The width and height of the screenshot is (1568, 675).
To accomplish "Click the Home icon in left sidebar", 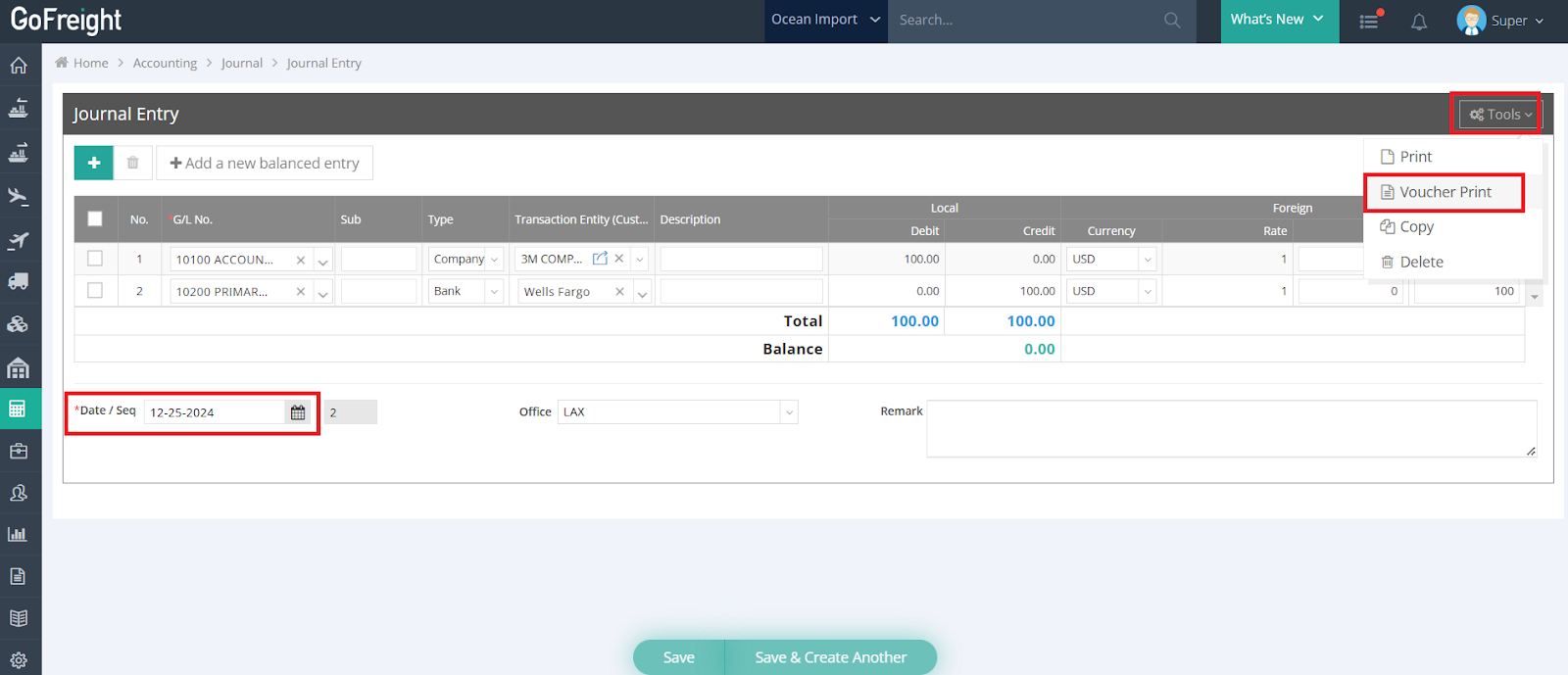I will point(19,66).
